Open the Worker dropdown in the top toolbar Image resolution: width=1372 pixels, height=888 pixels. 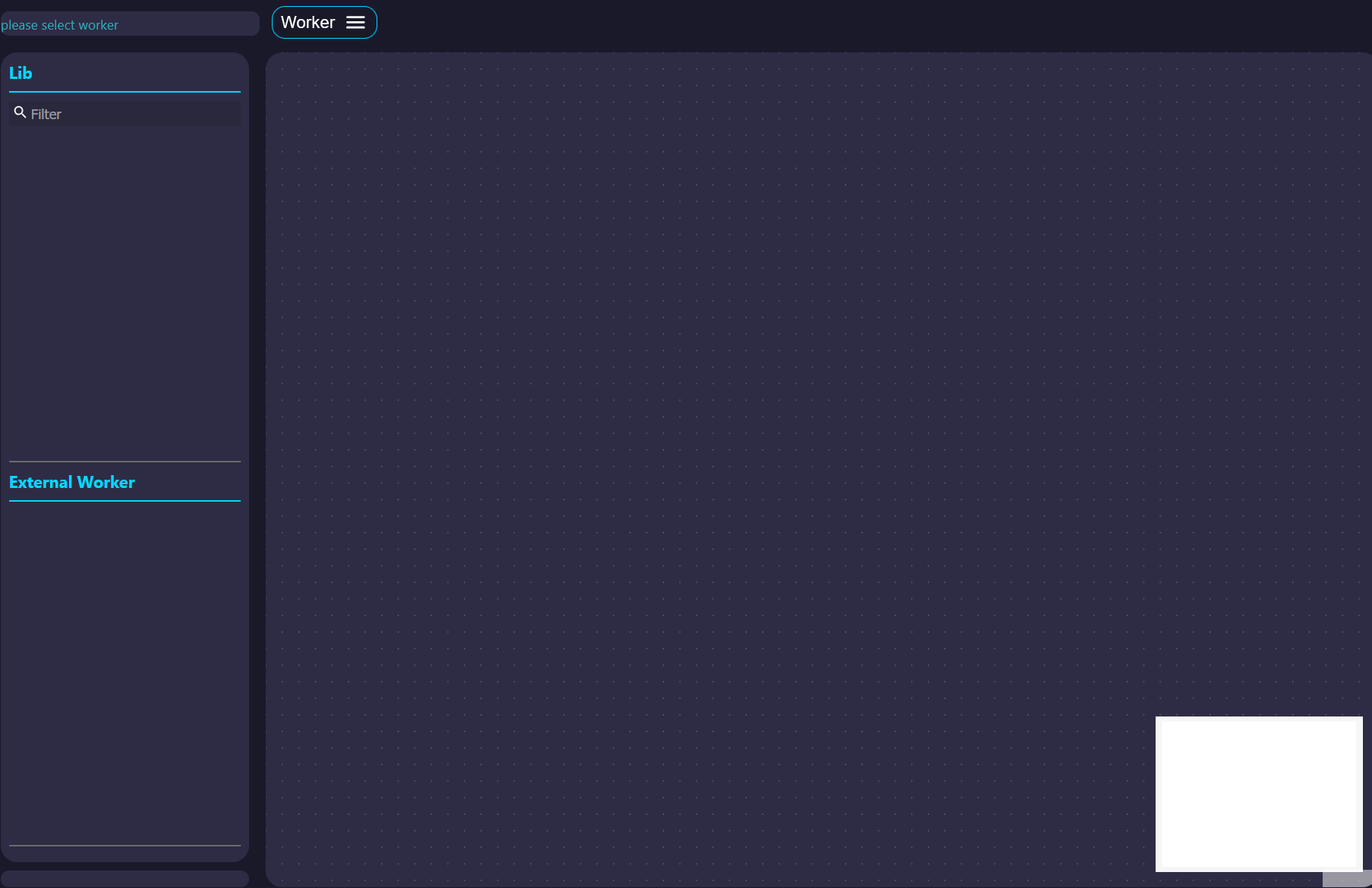[x=323, y=22]
